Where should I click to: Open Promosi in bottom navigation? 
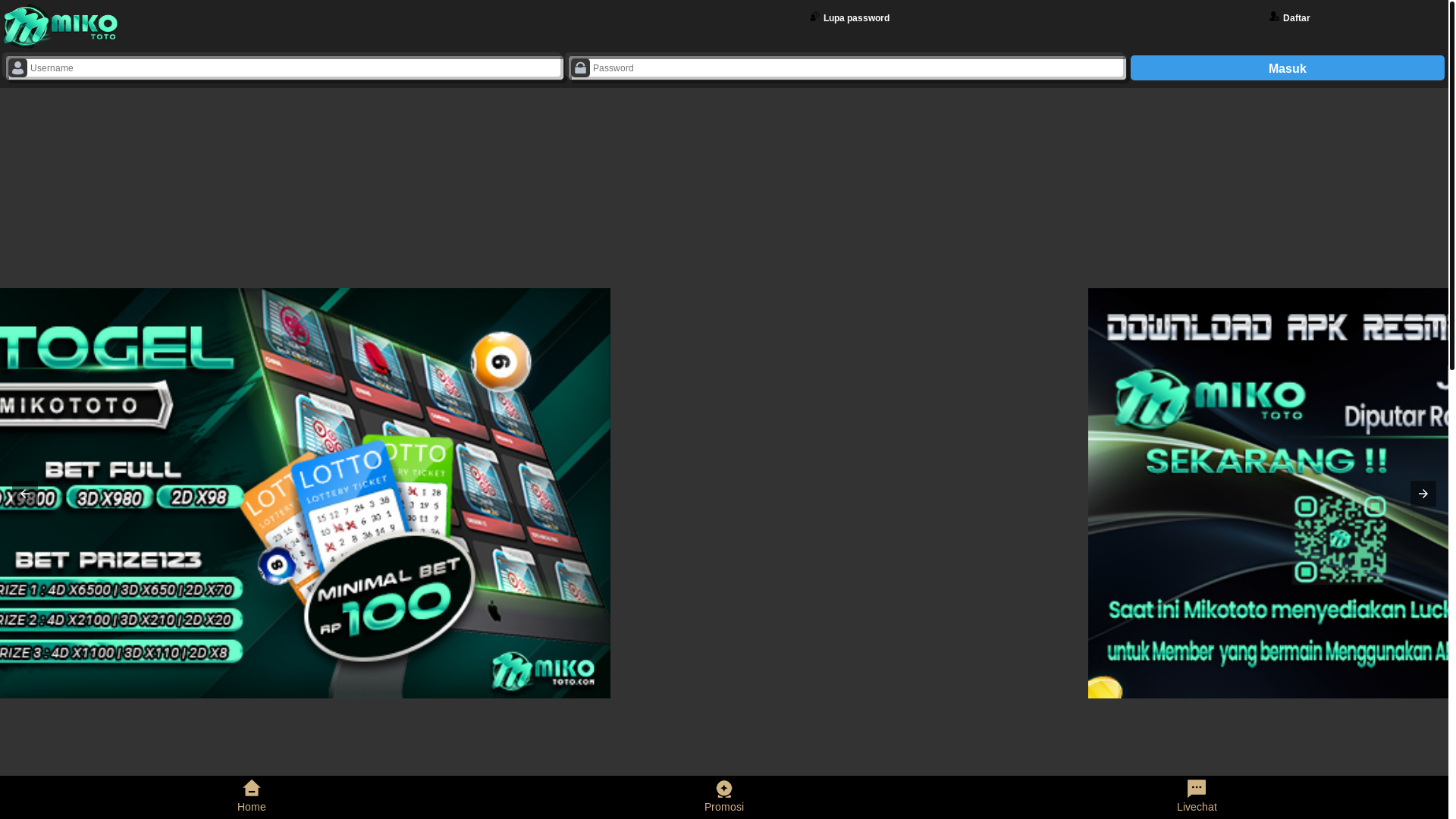click(724, 797)
